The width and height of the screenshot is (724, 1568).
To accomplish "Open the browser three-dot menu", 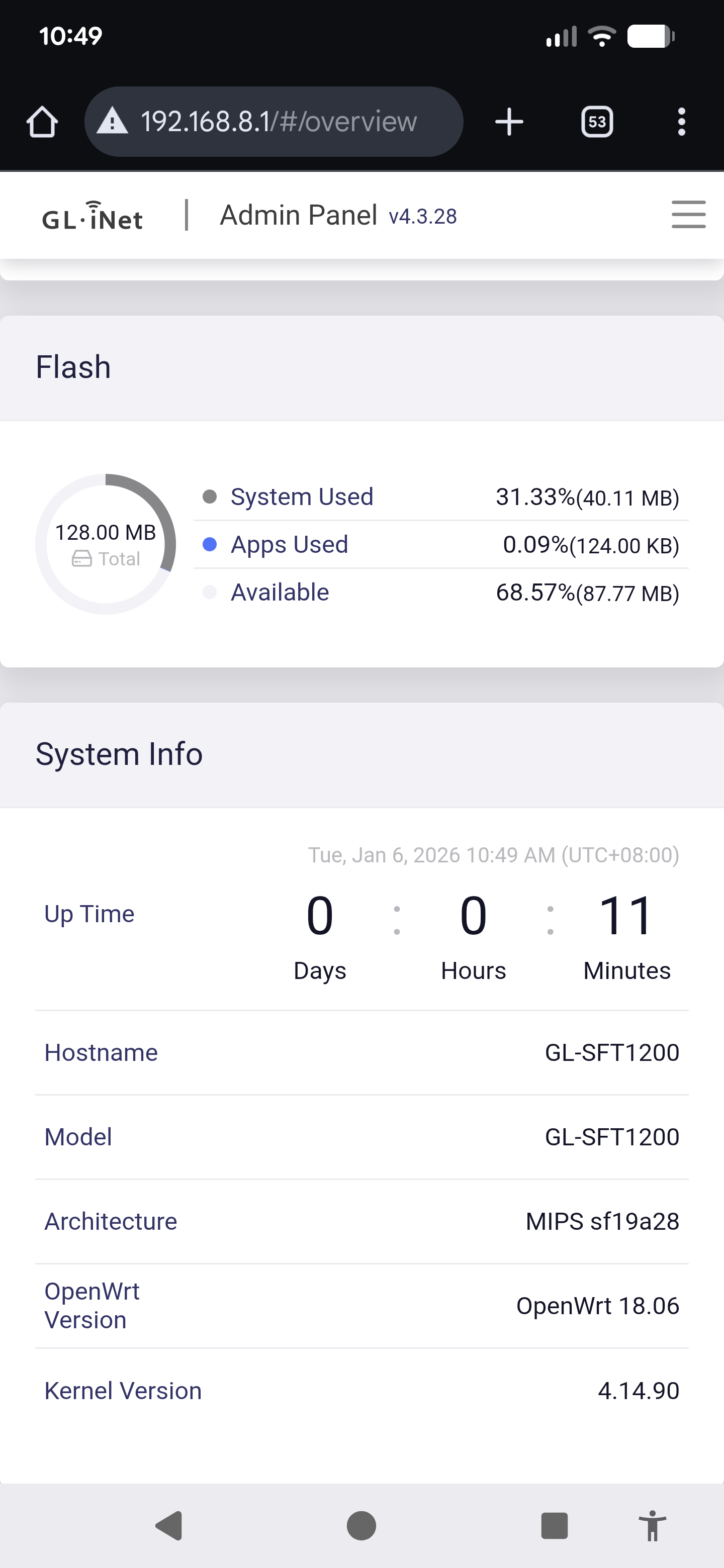I will [681, 122].
